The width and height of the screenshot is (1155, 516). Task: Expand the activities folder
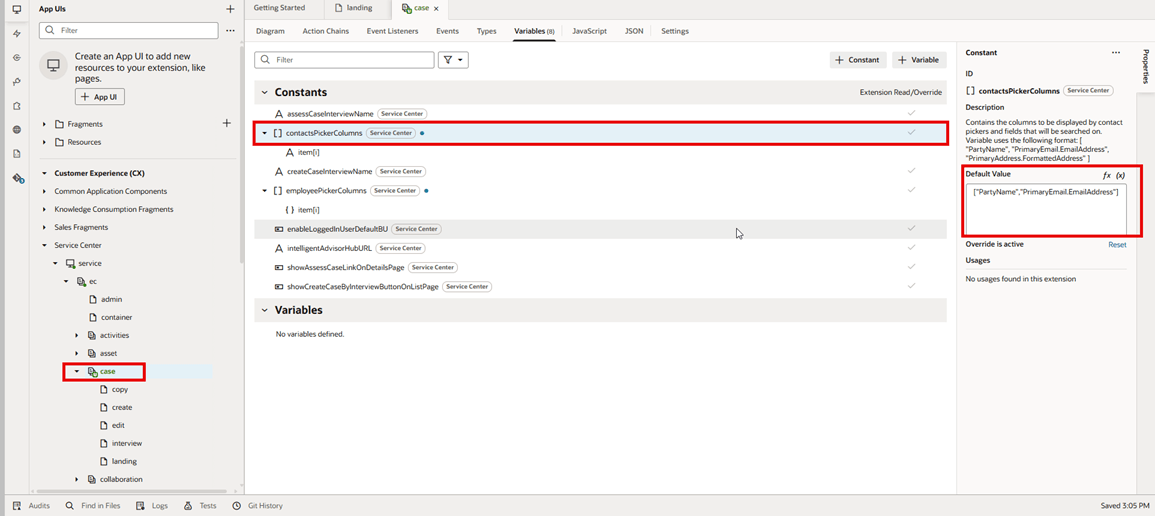tap(77, 336)
